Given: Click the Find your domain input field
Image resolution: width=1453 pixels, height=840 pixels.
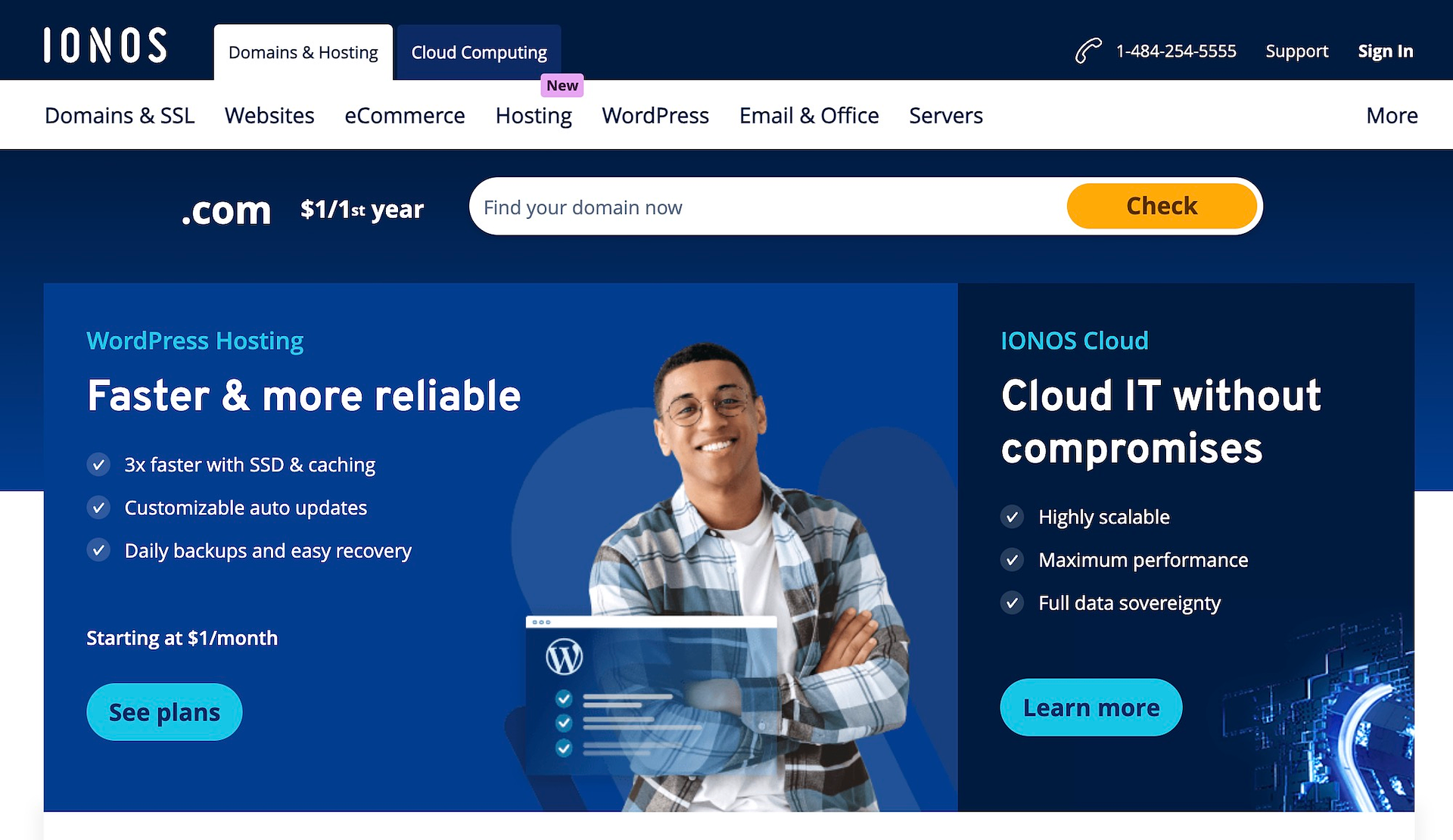Looking at the screenshot, I should point(766,207).
